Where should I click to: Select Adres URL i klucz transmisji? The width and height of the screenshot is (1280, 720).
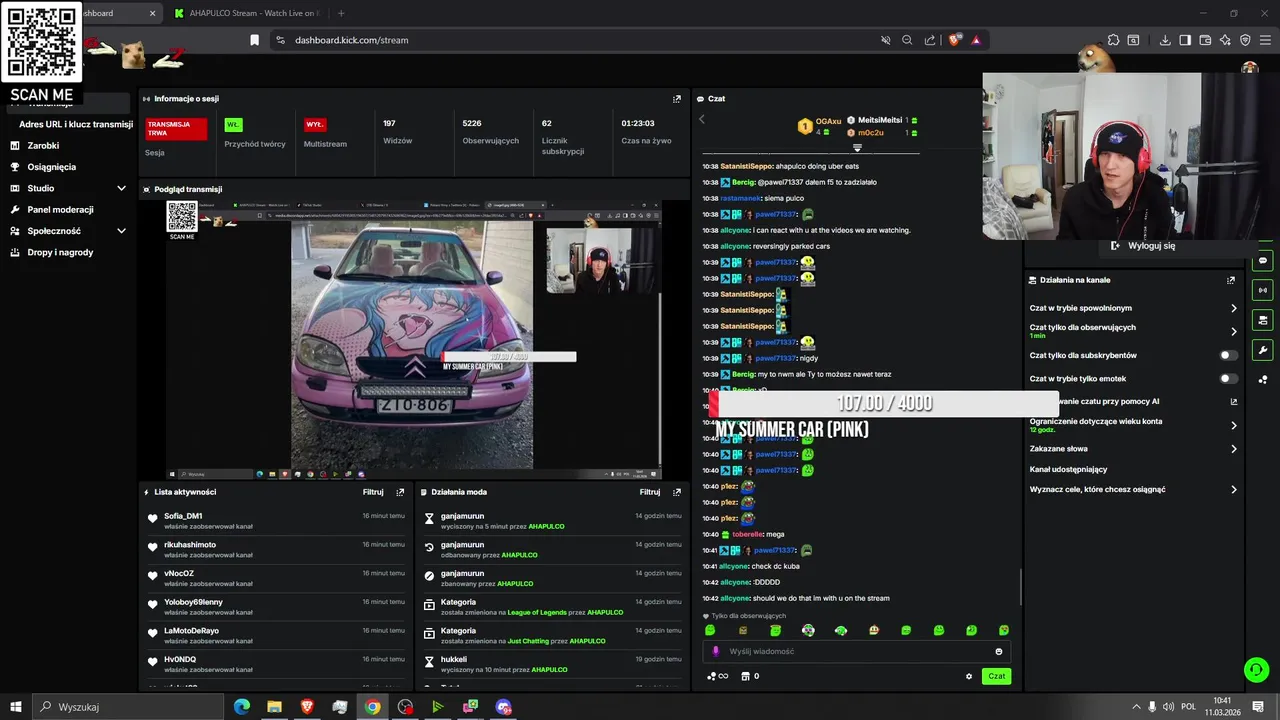tap(76, 124)
